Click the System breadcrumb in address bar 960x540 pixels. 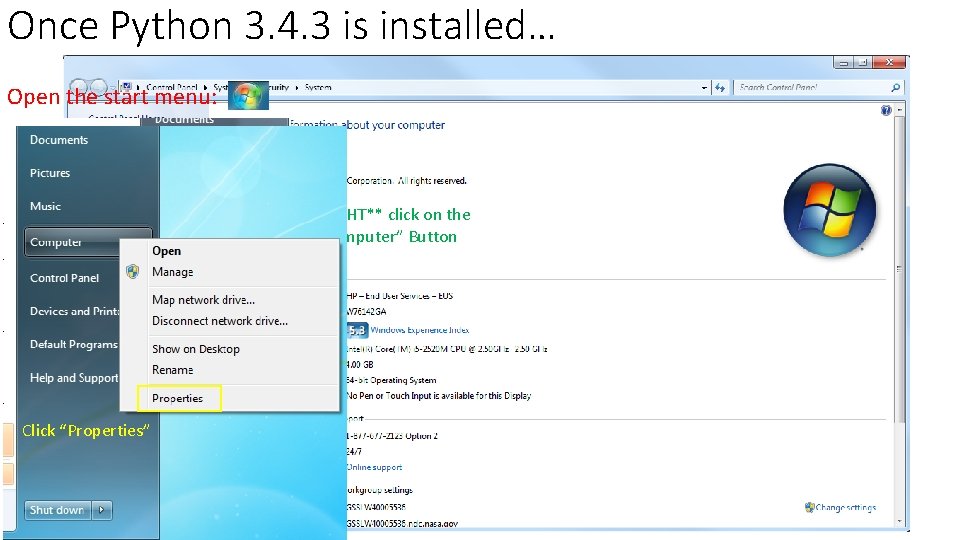[318, 88]
